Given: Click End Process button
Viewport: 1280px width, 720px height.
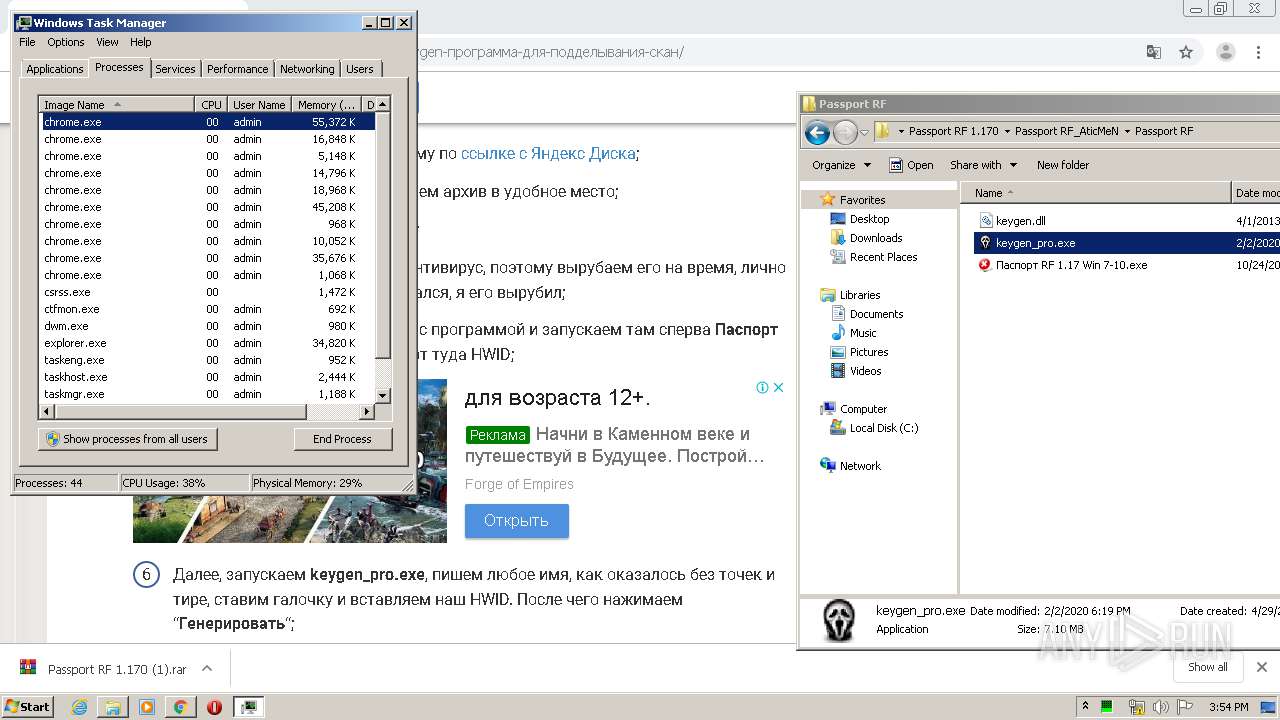Looking at the screenshot, I should 343,439.
